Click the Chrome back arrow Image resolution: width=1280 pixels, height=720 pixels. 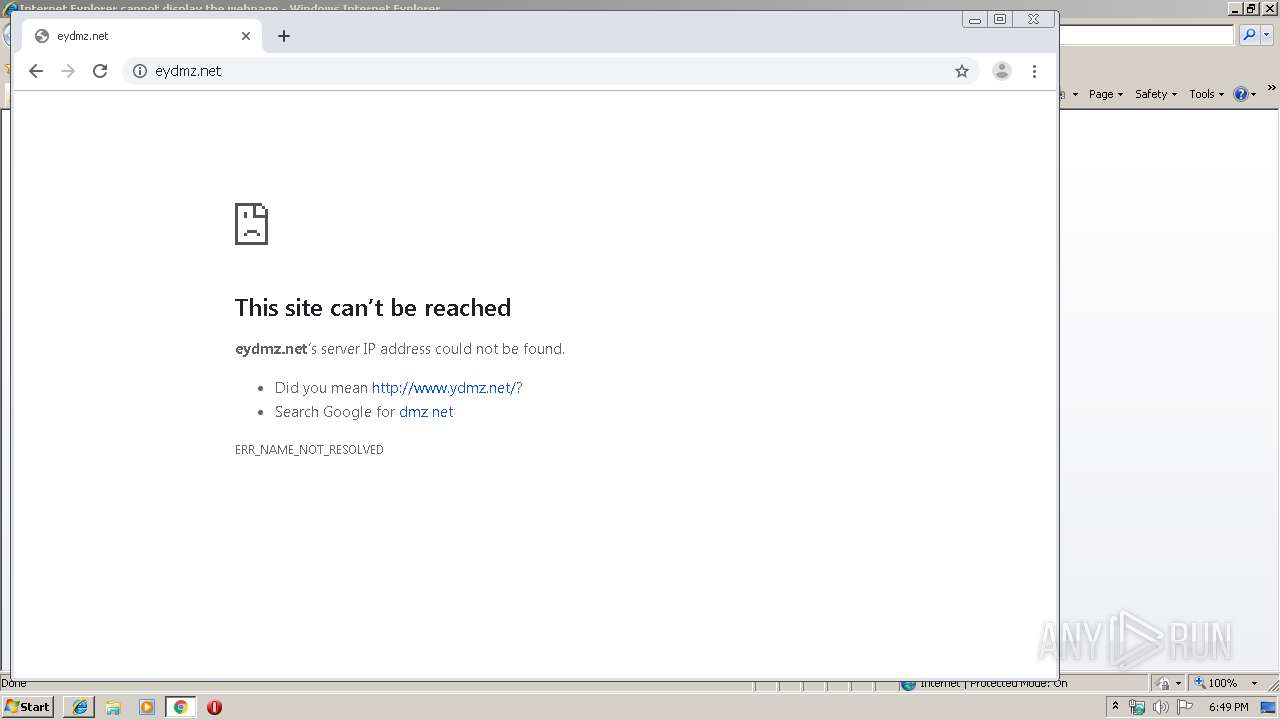[36, 71]
